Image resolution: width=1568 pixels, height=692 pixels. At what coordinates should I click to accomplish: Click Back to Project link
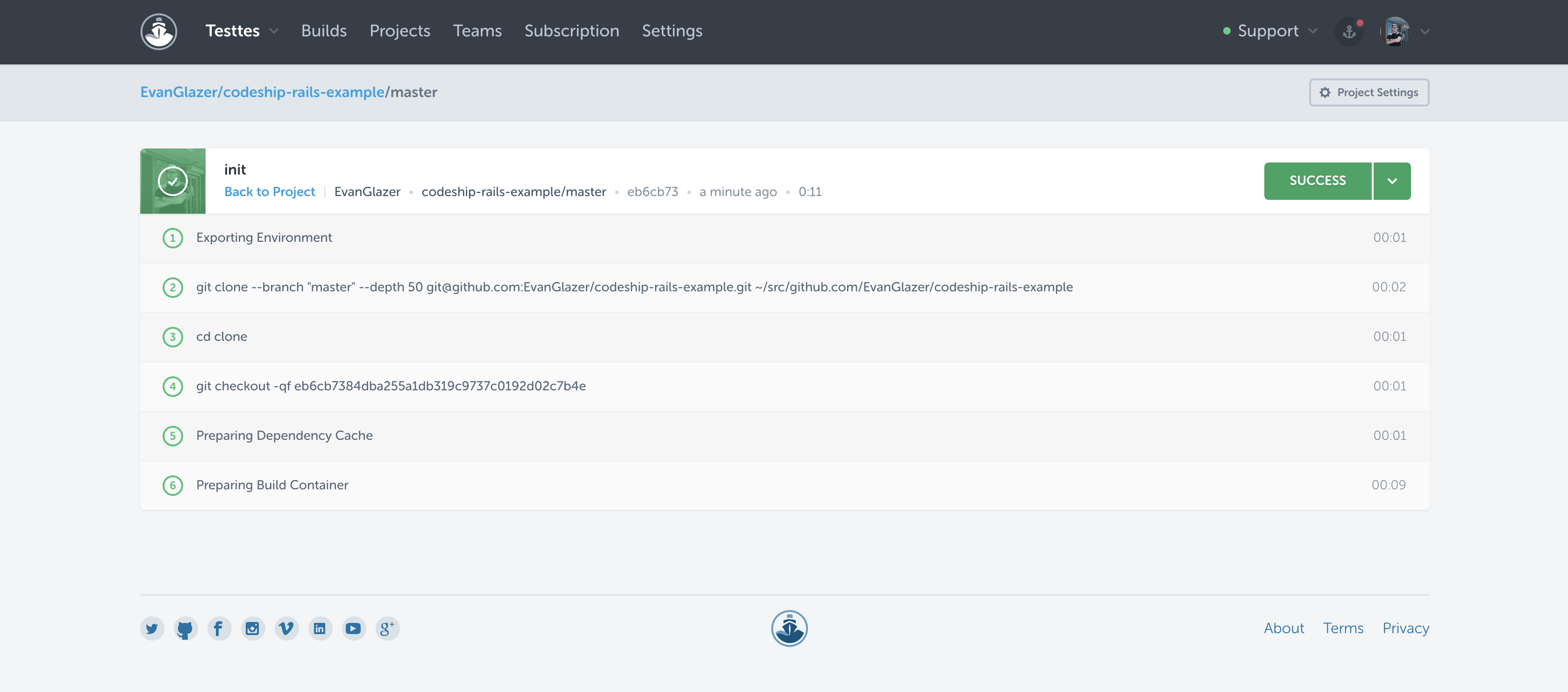(x=269, y=191)
